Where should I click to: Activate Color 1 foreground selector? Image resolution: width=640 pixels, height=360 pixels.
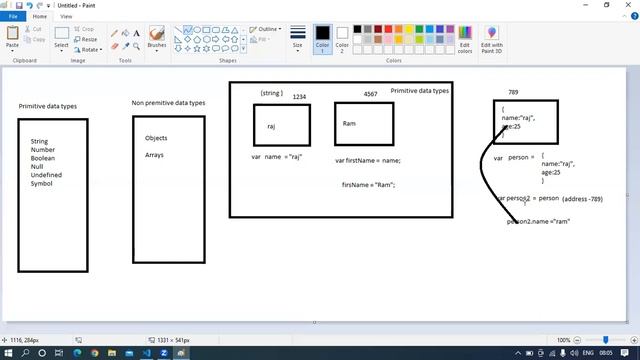tap(322, 39)
